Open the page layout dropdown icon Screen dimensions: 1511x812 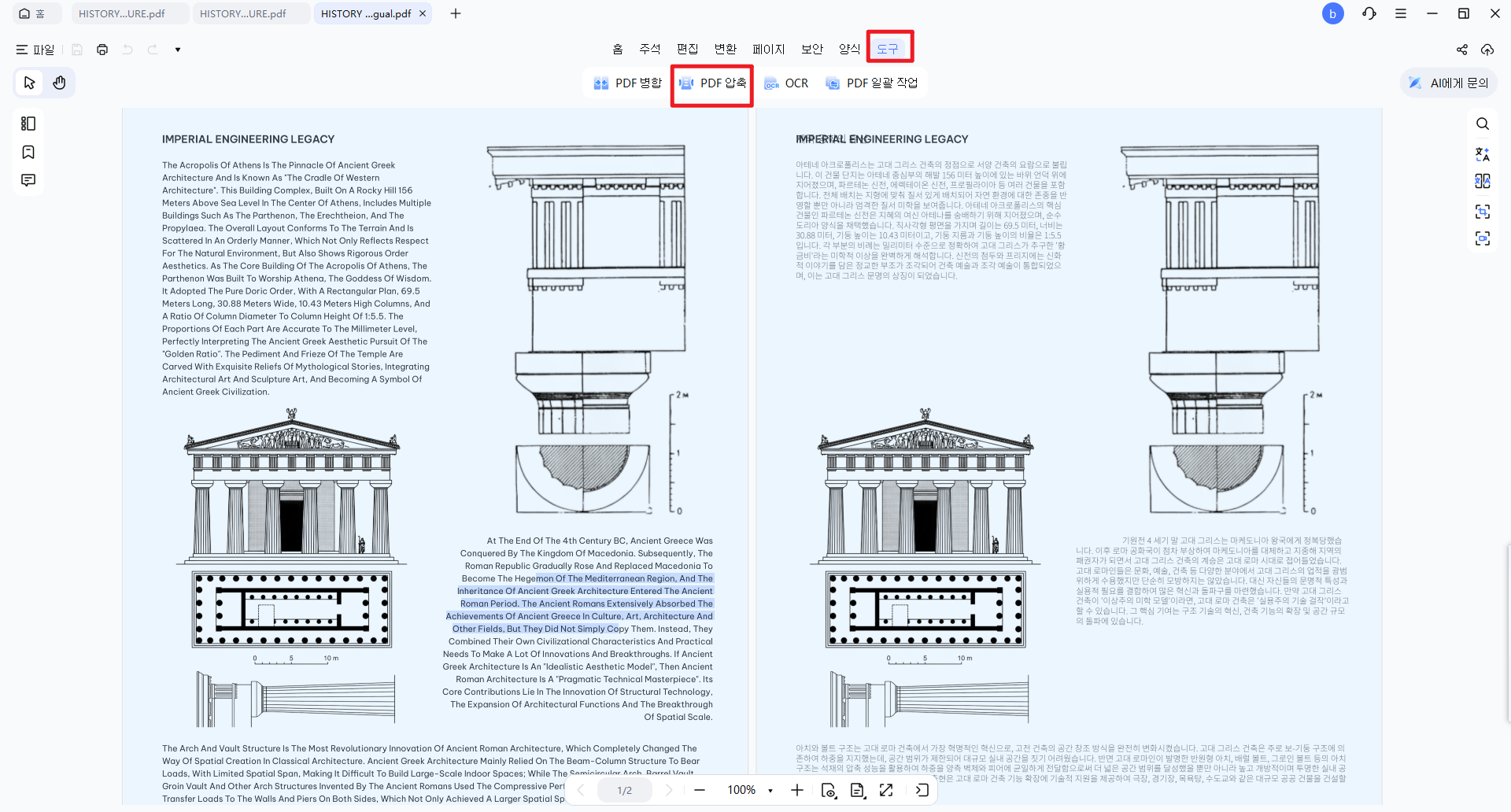click(x=858, y=790)
